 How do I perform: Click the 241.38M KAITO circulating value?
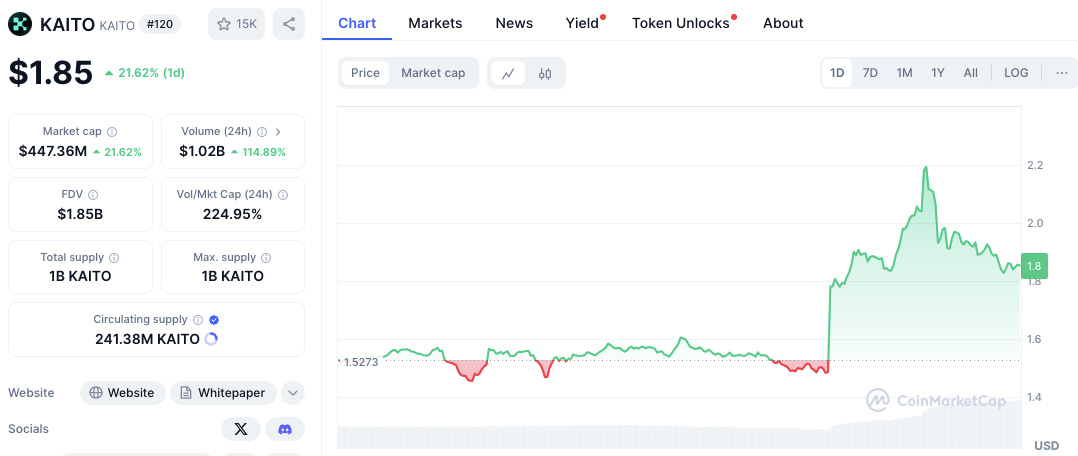[147, 339]
